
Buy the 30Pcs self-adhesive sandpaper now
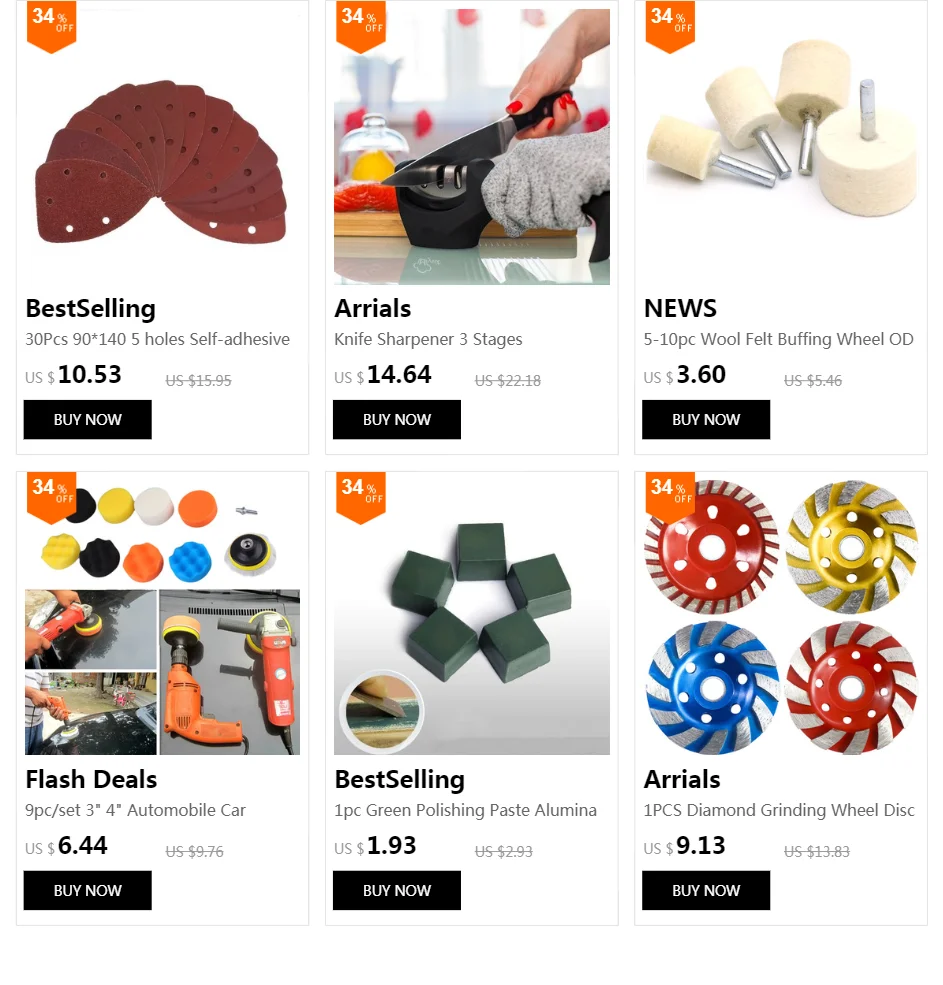click(x=87, y=420)
